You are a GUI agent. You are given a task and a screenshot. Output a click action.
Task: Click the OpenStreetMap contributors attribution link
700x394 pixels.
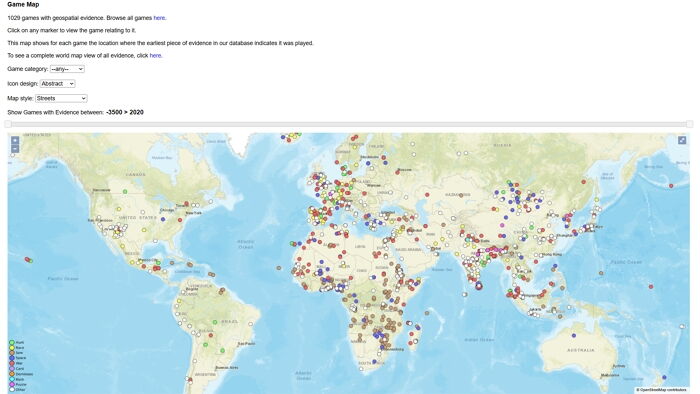[662, 390]
